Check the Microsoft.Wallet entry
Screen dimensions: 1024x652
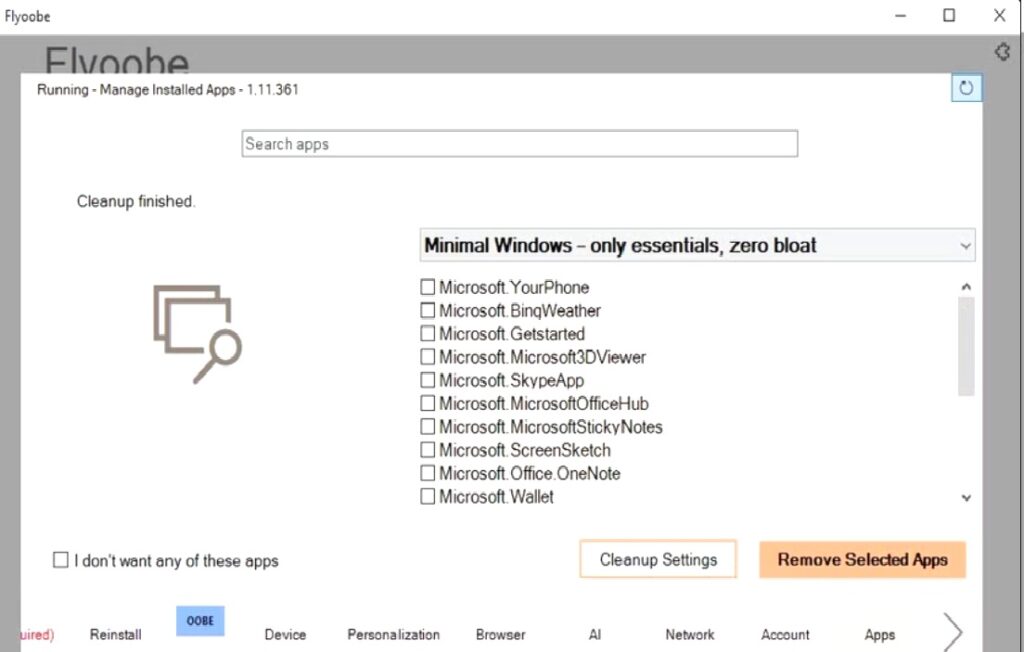click(428, 497)
